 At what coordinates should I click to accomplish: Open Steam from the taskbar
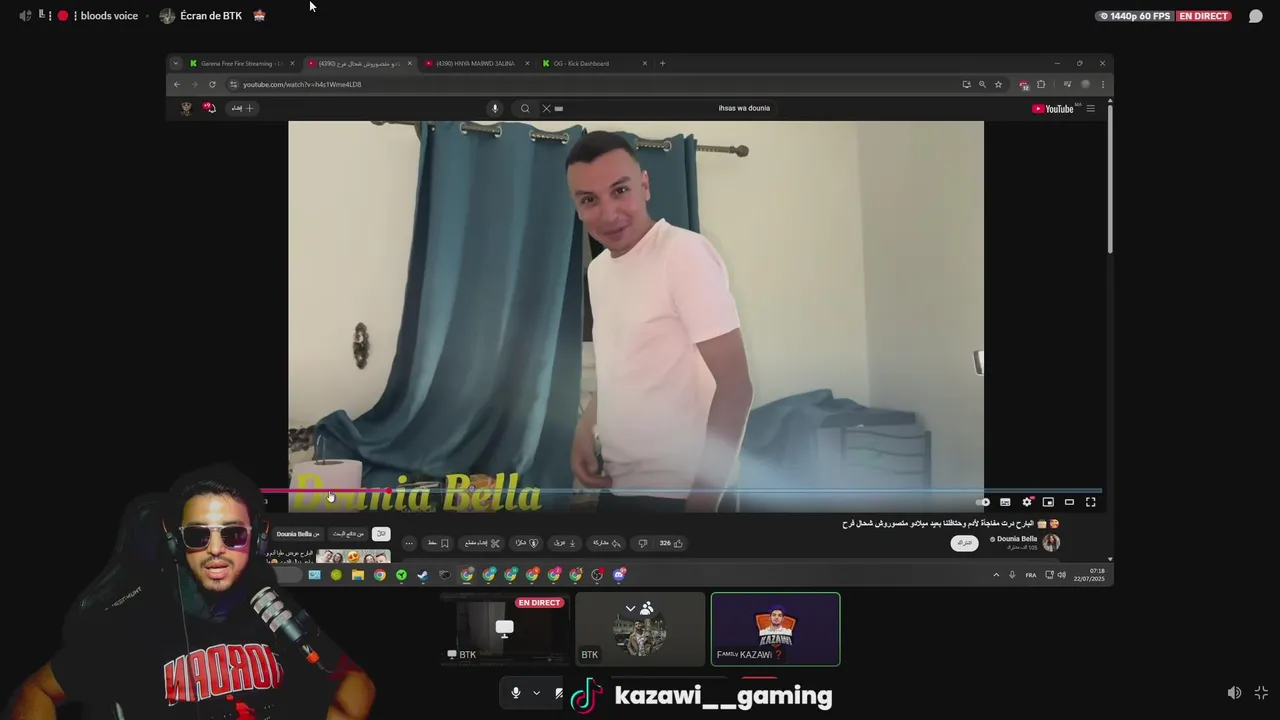(423, 575)
